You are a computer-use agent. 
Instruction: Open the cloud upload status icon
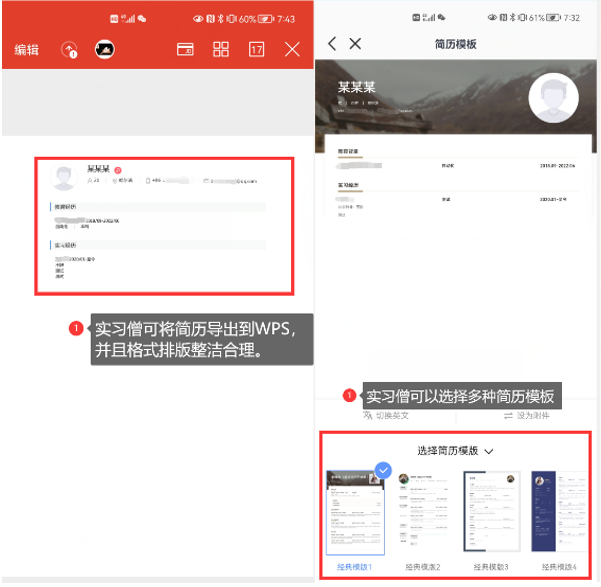[69, 50]
